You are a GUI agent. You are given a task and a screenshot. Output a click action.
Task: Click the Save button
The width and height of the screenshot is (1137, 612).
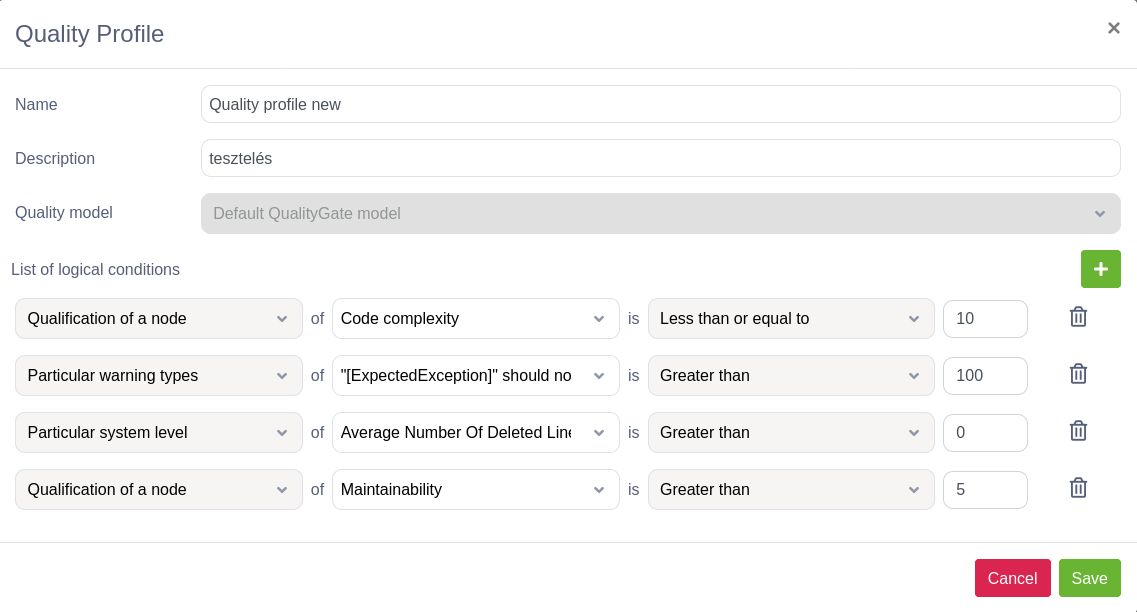[1089, 578]
